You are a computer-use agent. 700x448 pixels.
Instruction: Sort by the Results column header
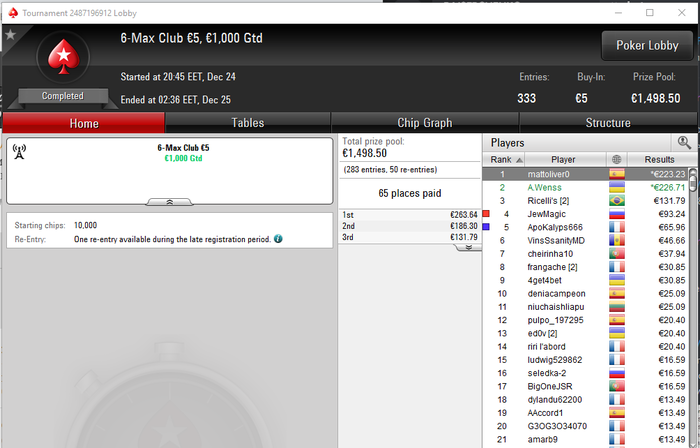659,159
